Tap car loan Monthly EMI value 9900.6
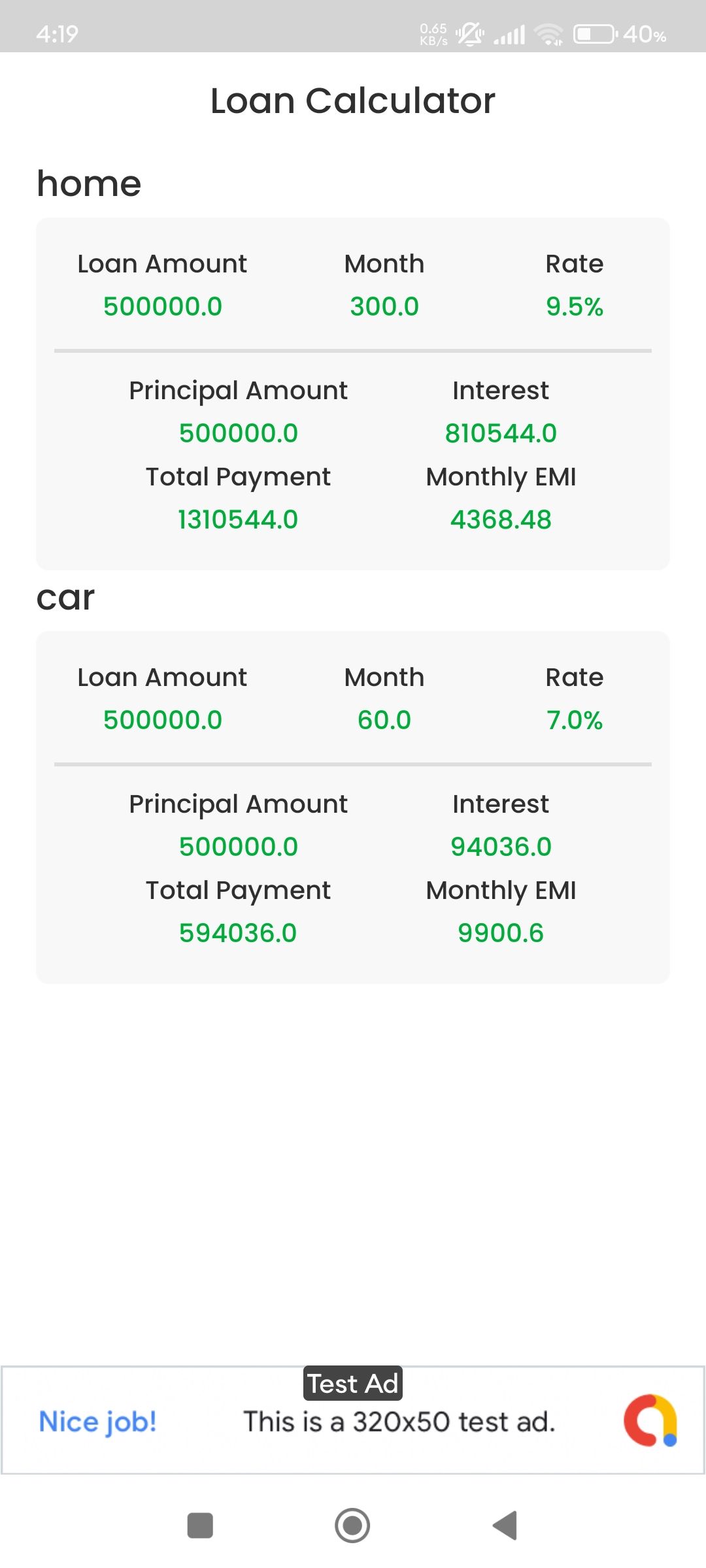Screen dimensions: 706x1568 pos(501,933)
